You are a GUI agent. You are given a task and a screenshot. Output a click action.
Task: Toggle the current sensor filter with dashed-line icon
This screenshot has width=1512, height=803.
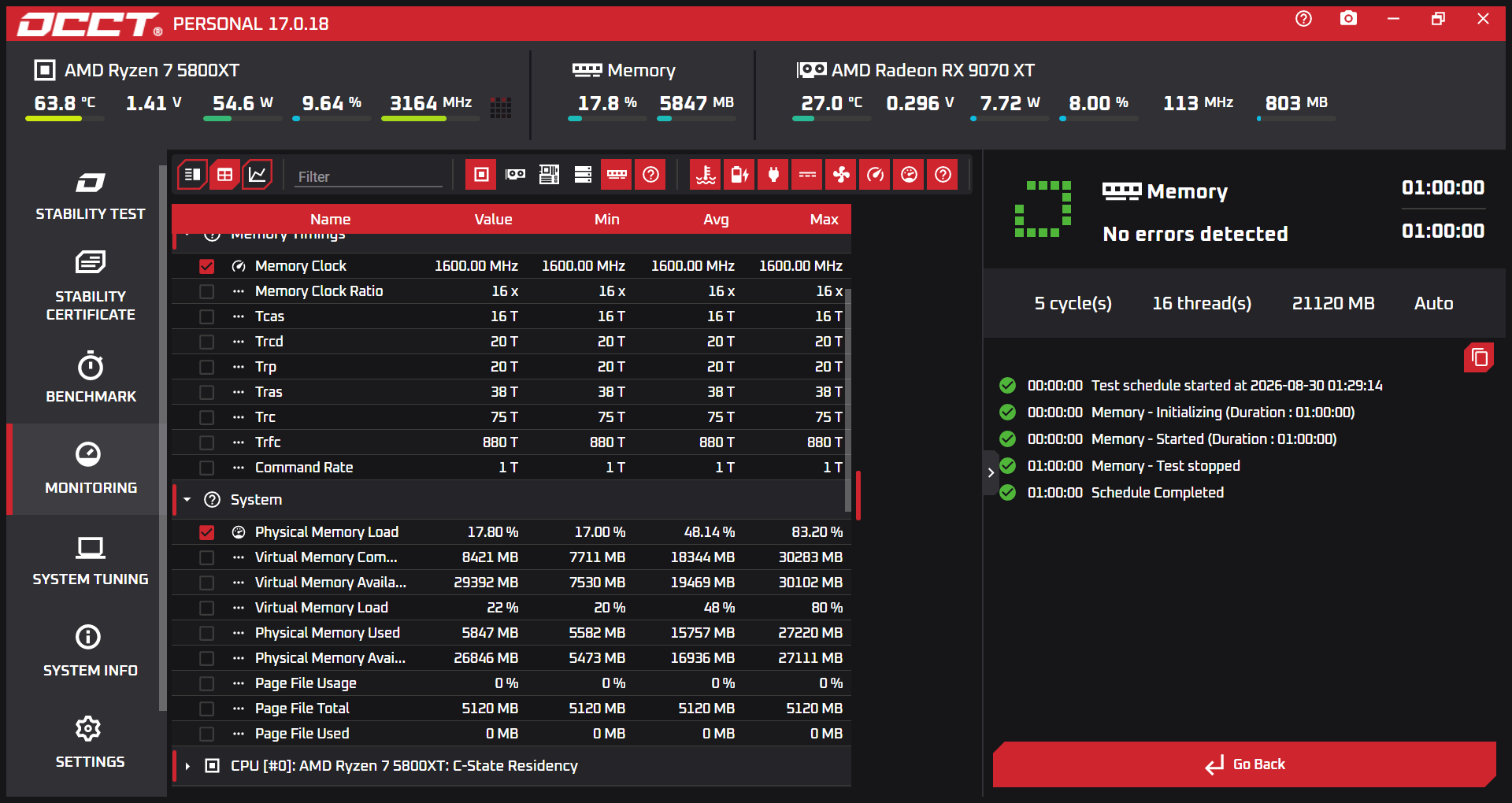(807, 175)
